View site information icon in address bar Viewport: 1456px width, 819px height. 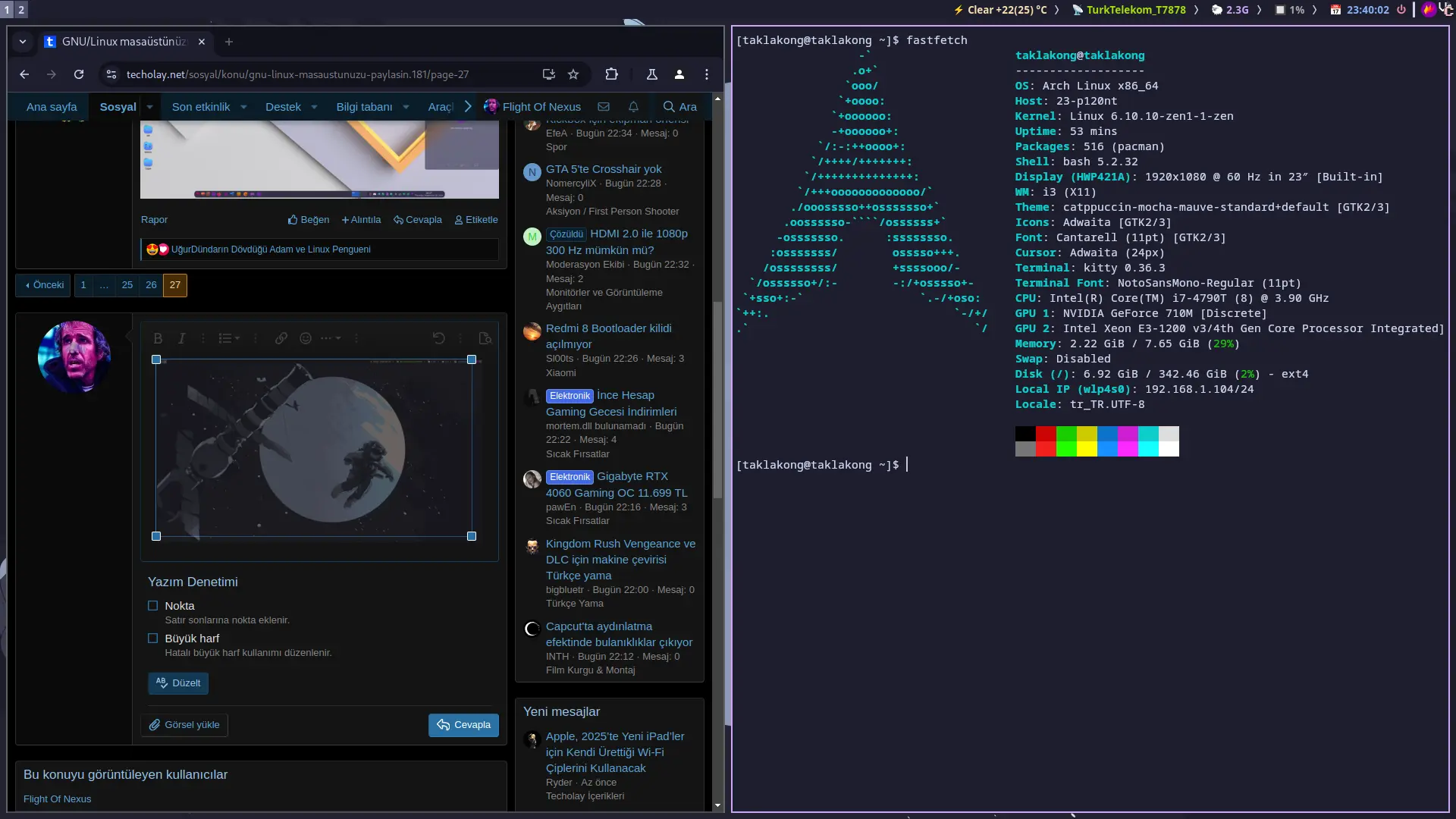pos(111,74)
